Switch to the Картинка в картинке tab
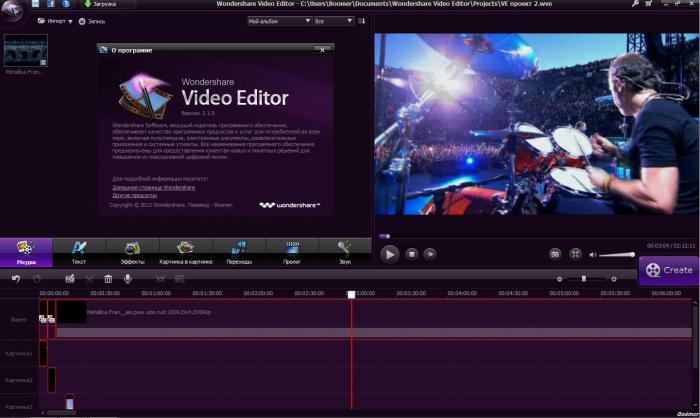 (186, 253)
